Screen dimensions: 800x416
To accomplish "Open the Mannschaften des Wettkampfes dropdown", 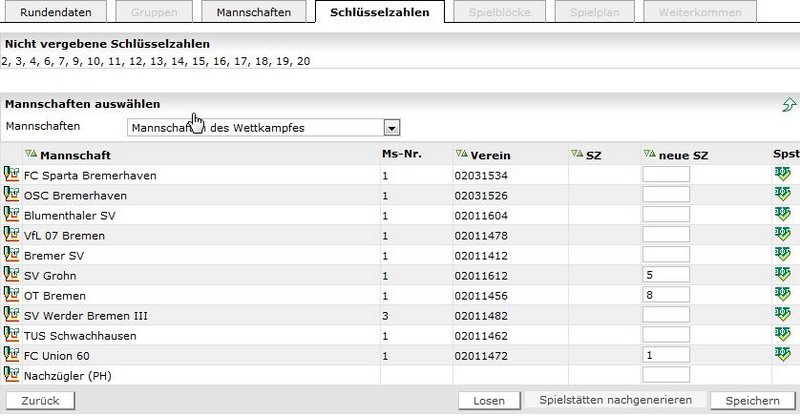I will pyautogui.click(x=392, y=128).
